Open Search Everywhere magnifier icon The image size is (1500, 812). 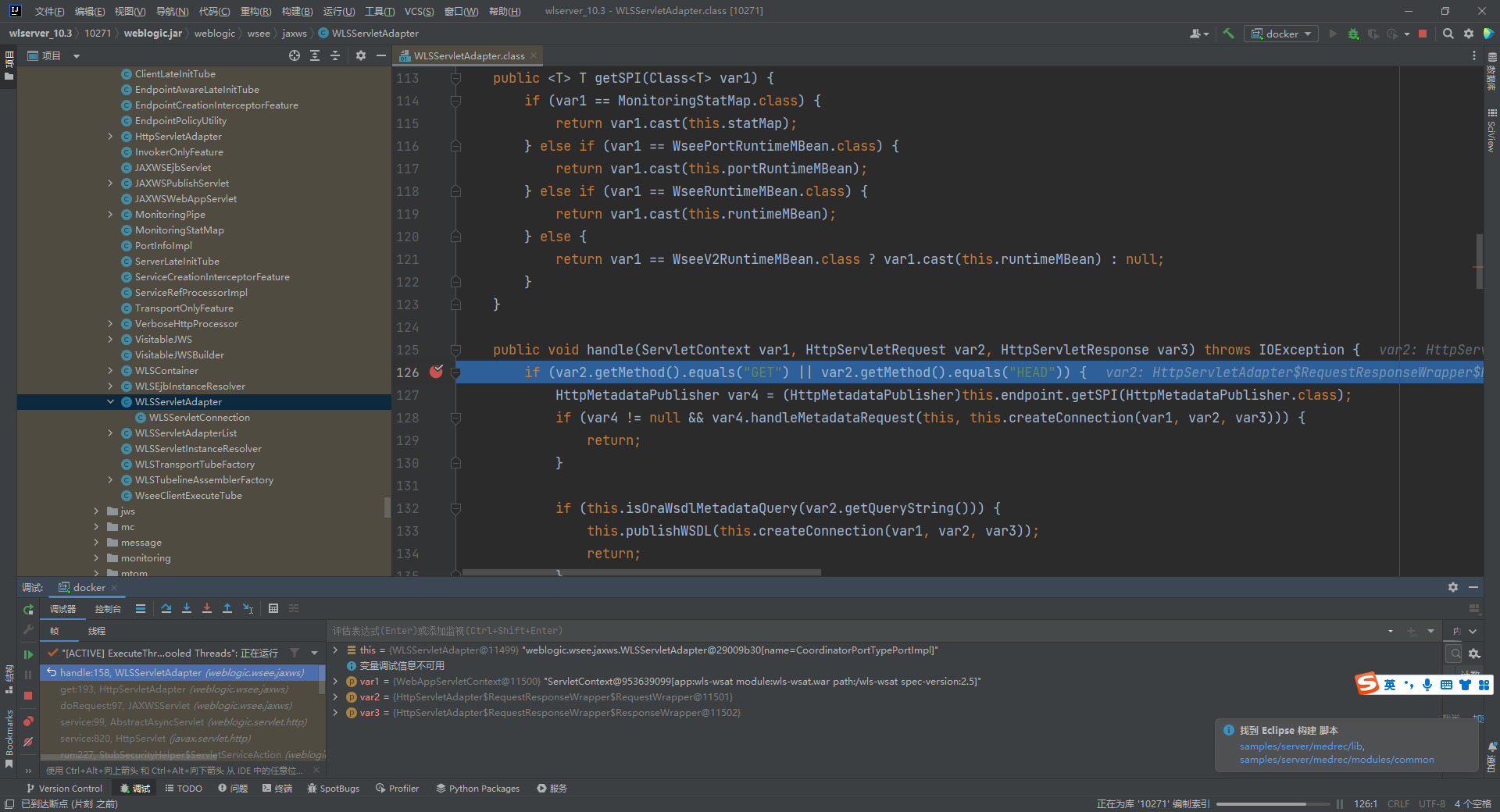pyautogui.click(x=1448, y=34)
